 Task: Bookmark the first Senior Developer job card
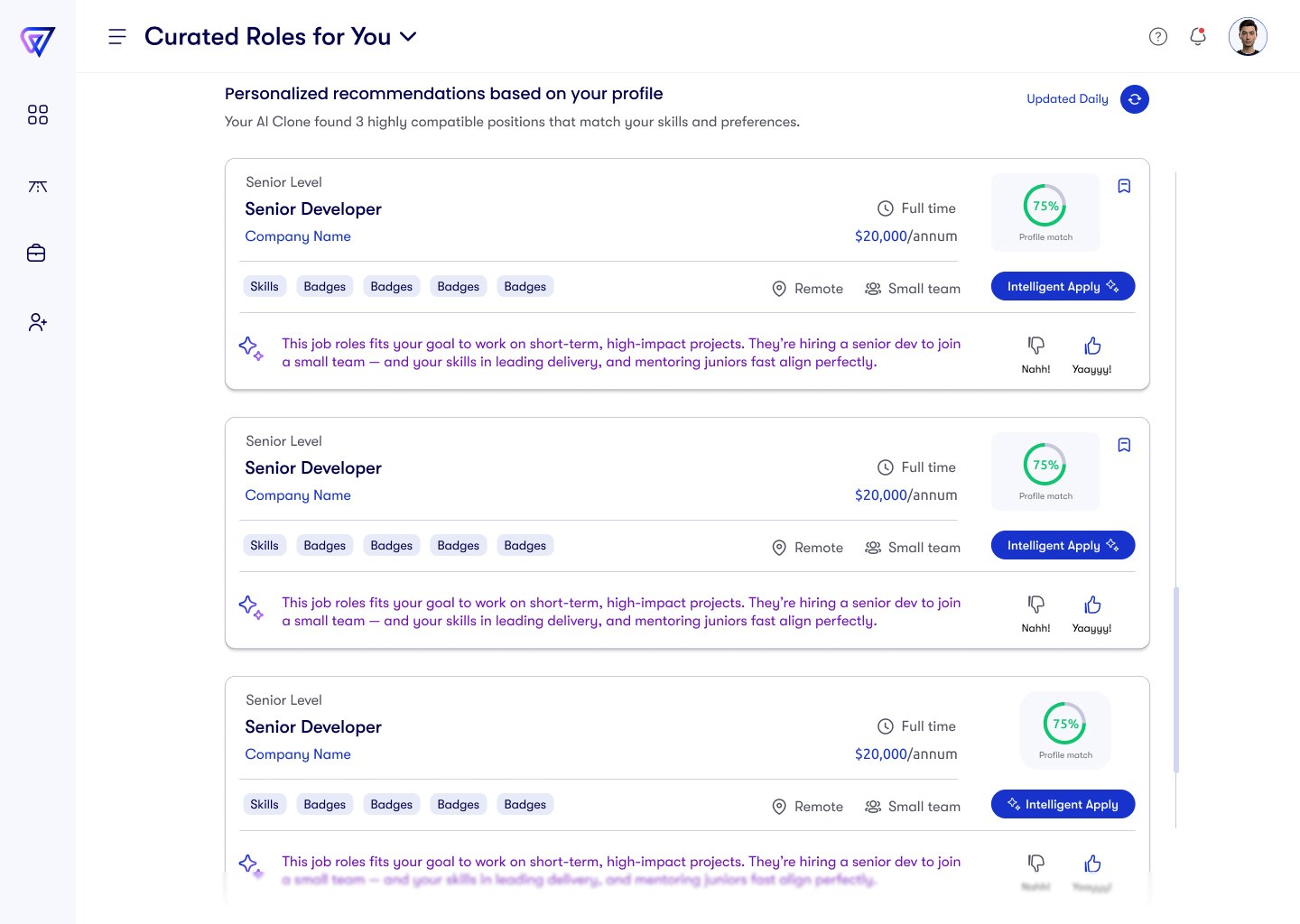coord(1124,186)
